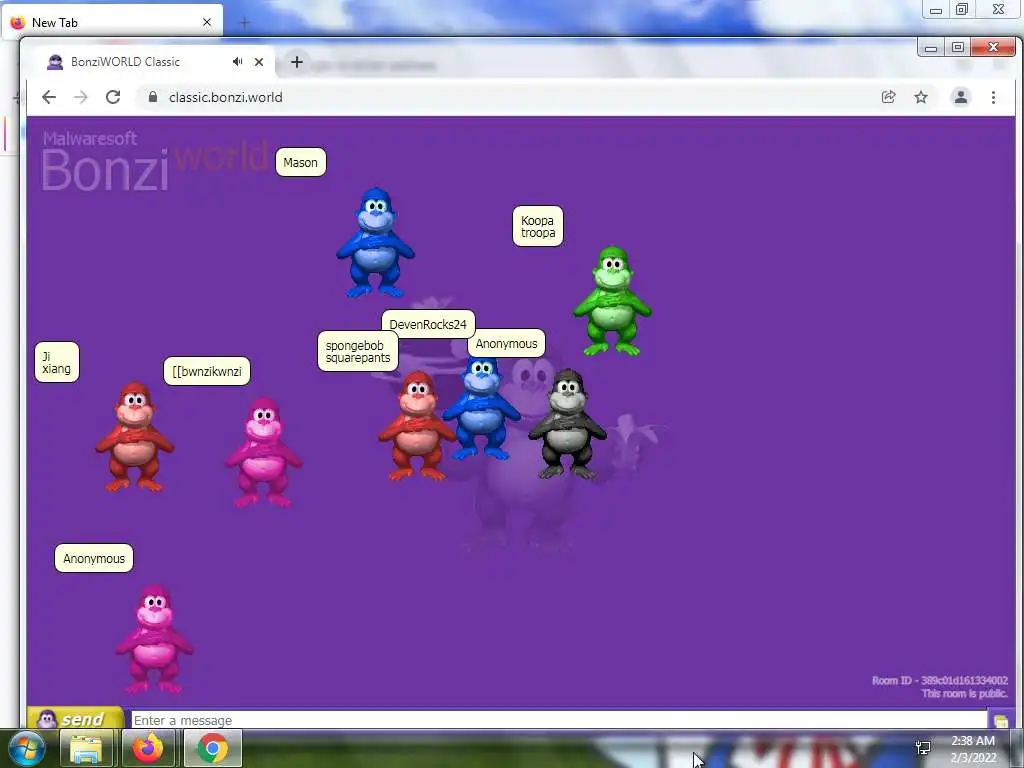This screenshot has height=768, width=1024.
Task: Click the Chrome back arrow
Action: [x=49, y=97]
